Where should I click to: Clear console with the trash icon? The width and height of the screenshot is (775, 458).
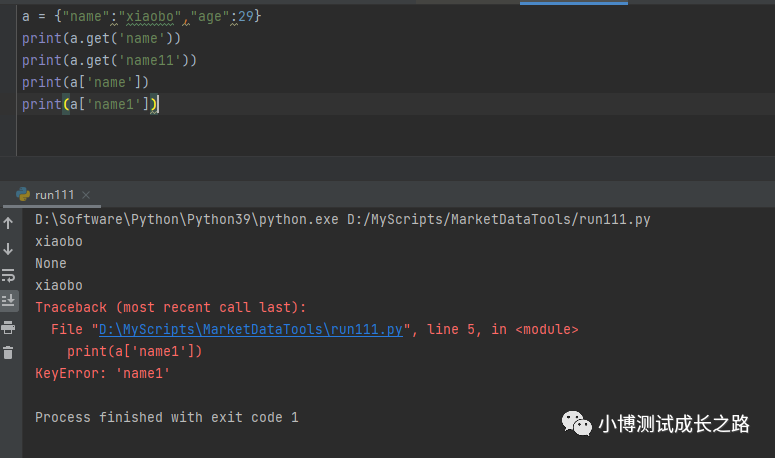coord(8,353)
